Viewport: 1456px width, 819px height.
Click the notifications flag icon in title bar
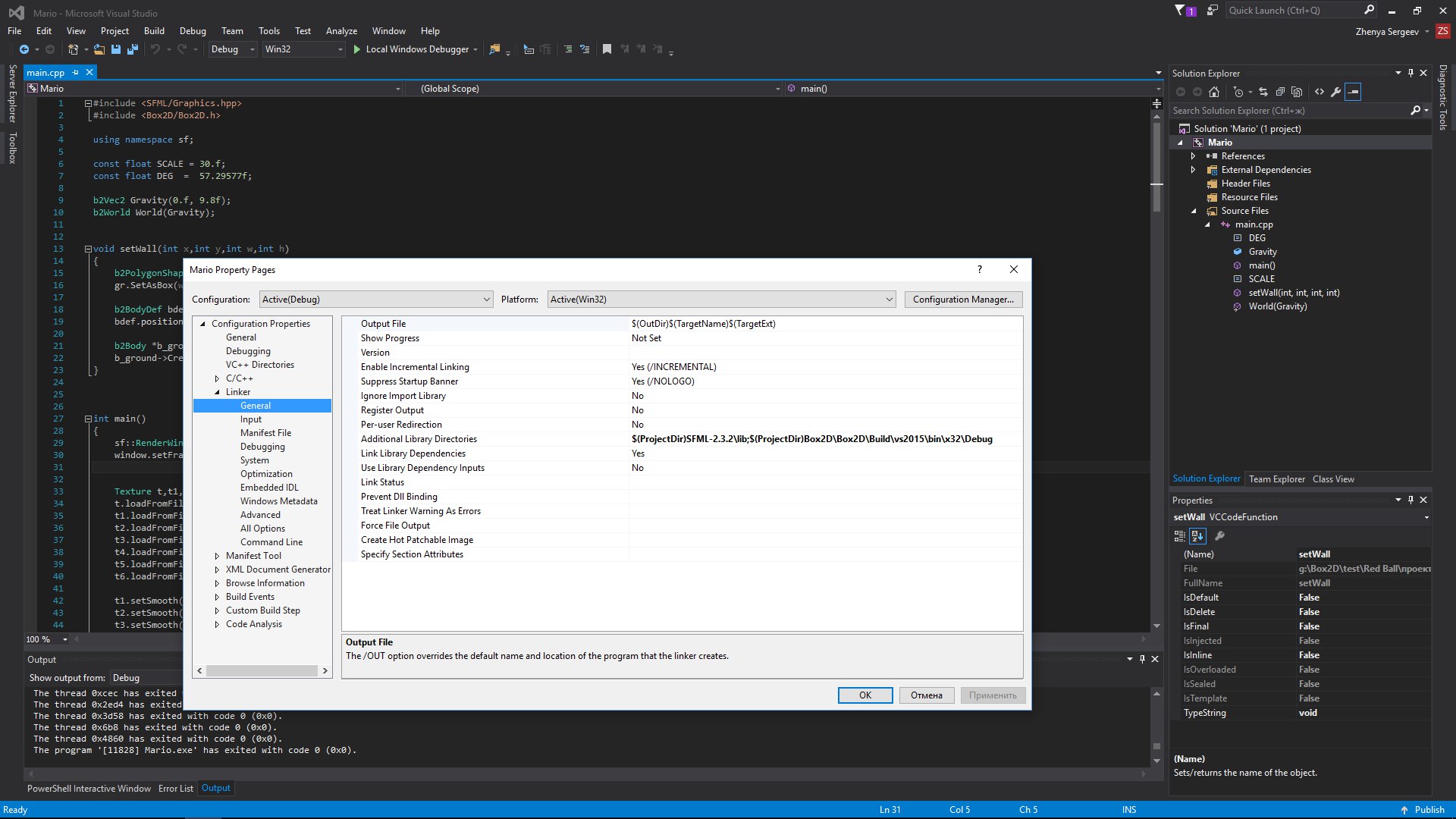pyautogui.click(x=1180, y=11)
